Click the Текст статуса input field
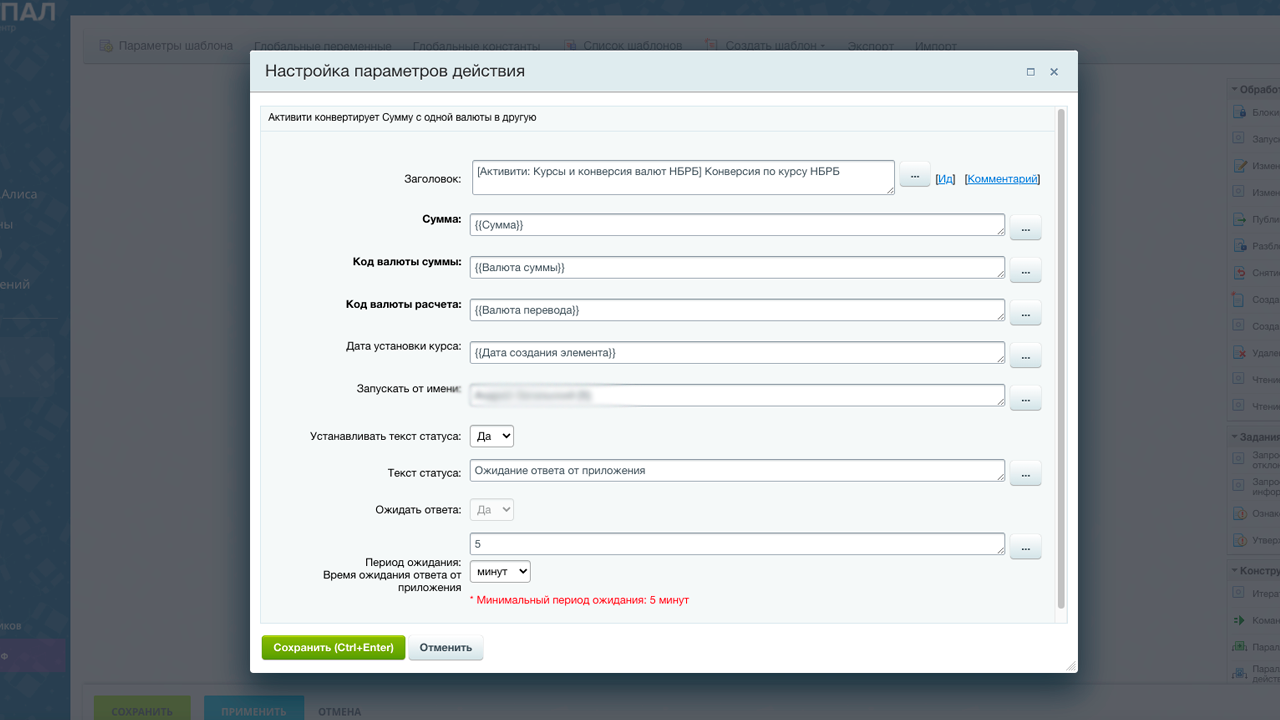Screen dimensions: 1280x720 click(736, 470)
